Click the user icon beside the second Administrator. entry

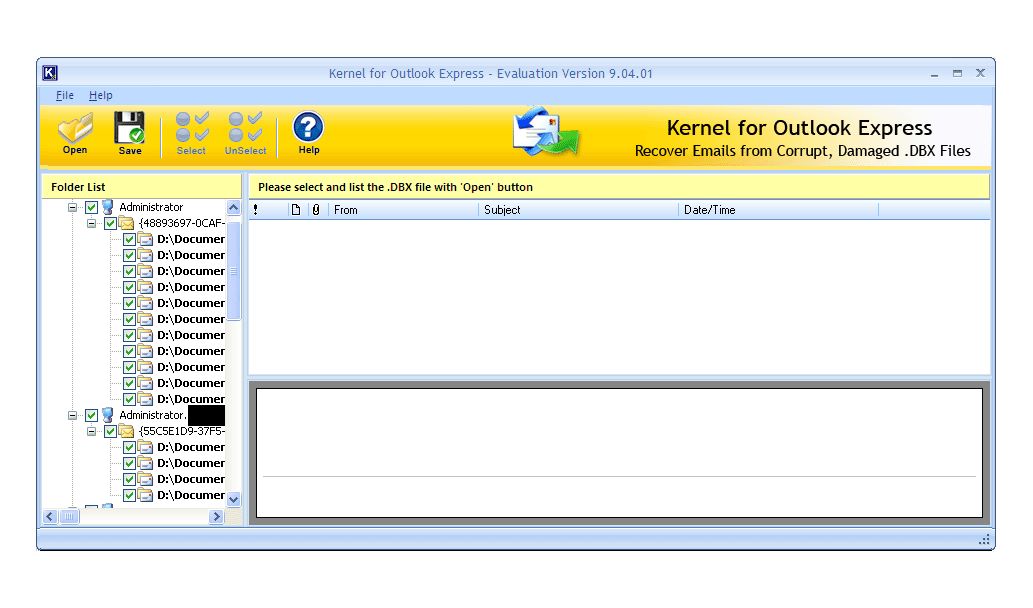107,416
